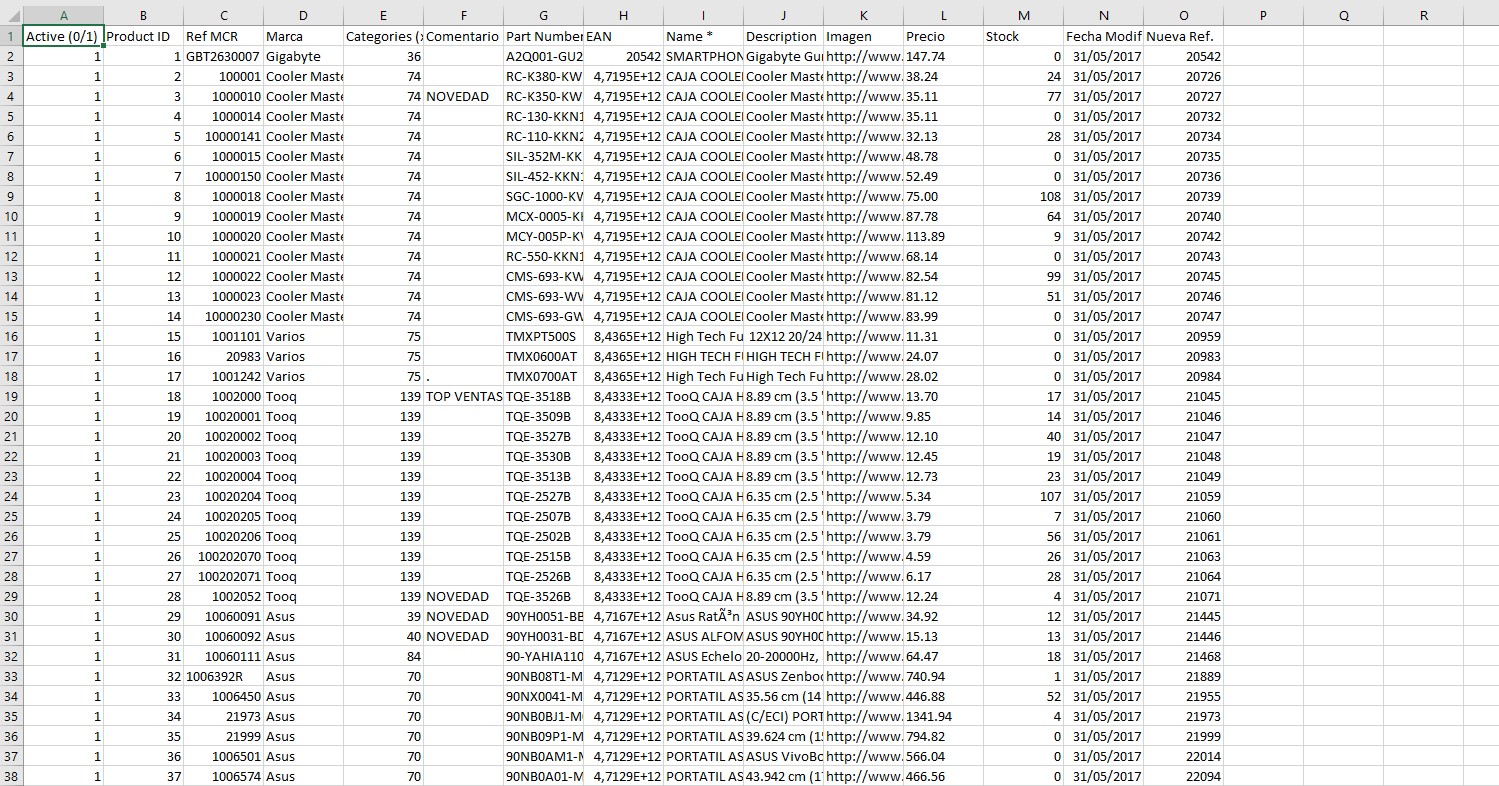Image resolution: width=1499 pixels, height=786 pixels.
Task: Select price cell 1341.94
Action: (944, 716)
